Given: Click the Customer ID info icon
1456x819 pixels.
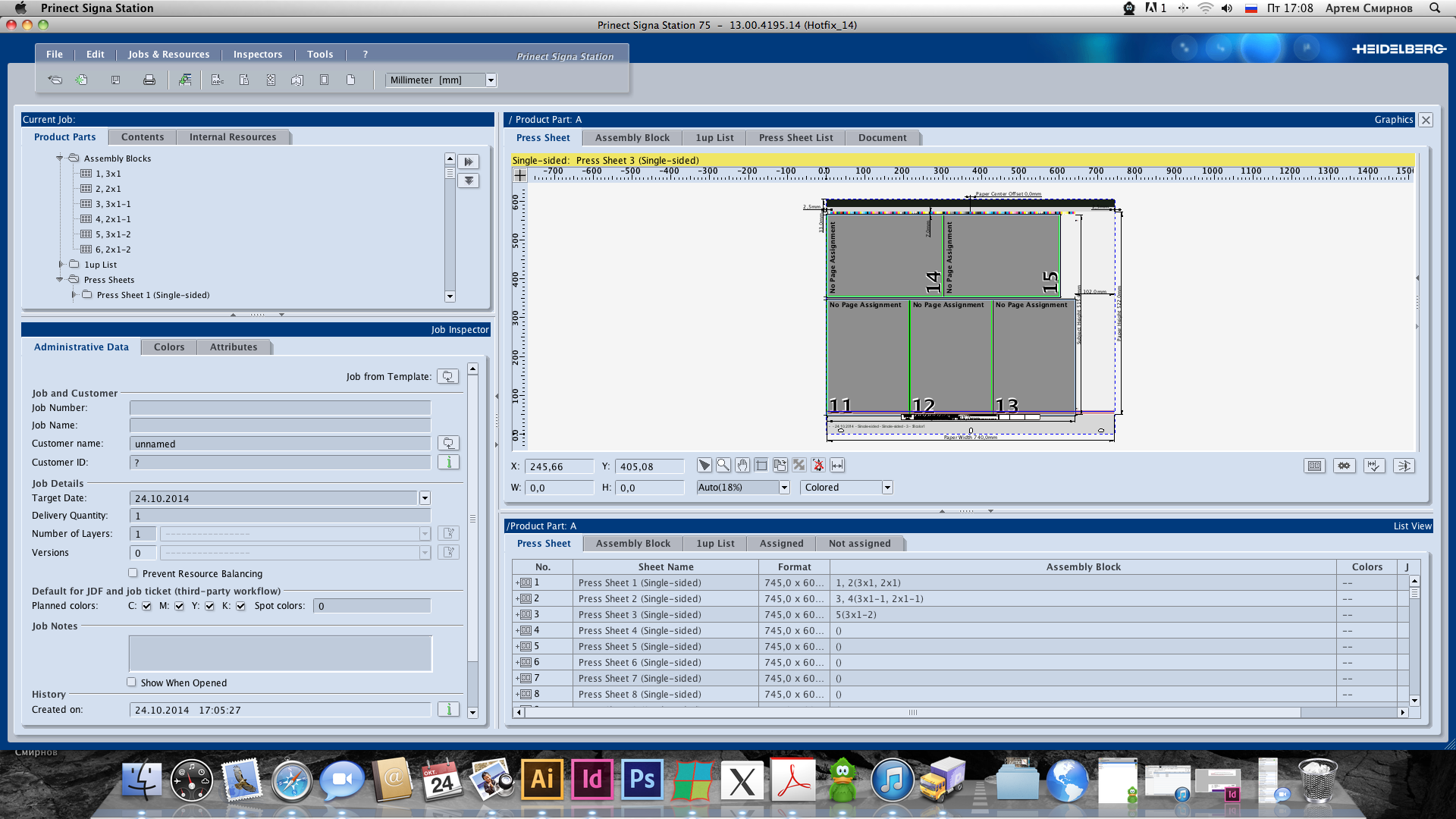Looking at the screenshot, I should click(x=448, y=463).
